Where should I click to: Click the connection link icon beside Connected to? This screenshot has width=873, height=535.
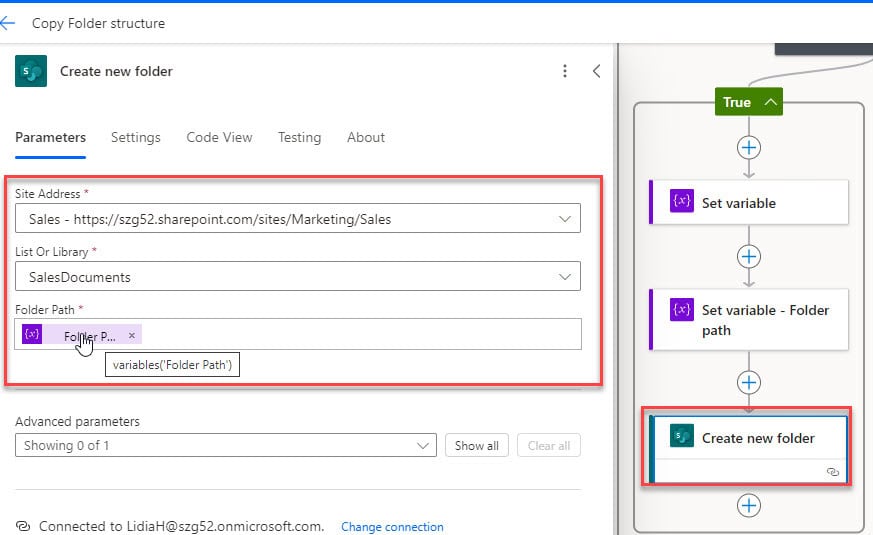23,526
